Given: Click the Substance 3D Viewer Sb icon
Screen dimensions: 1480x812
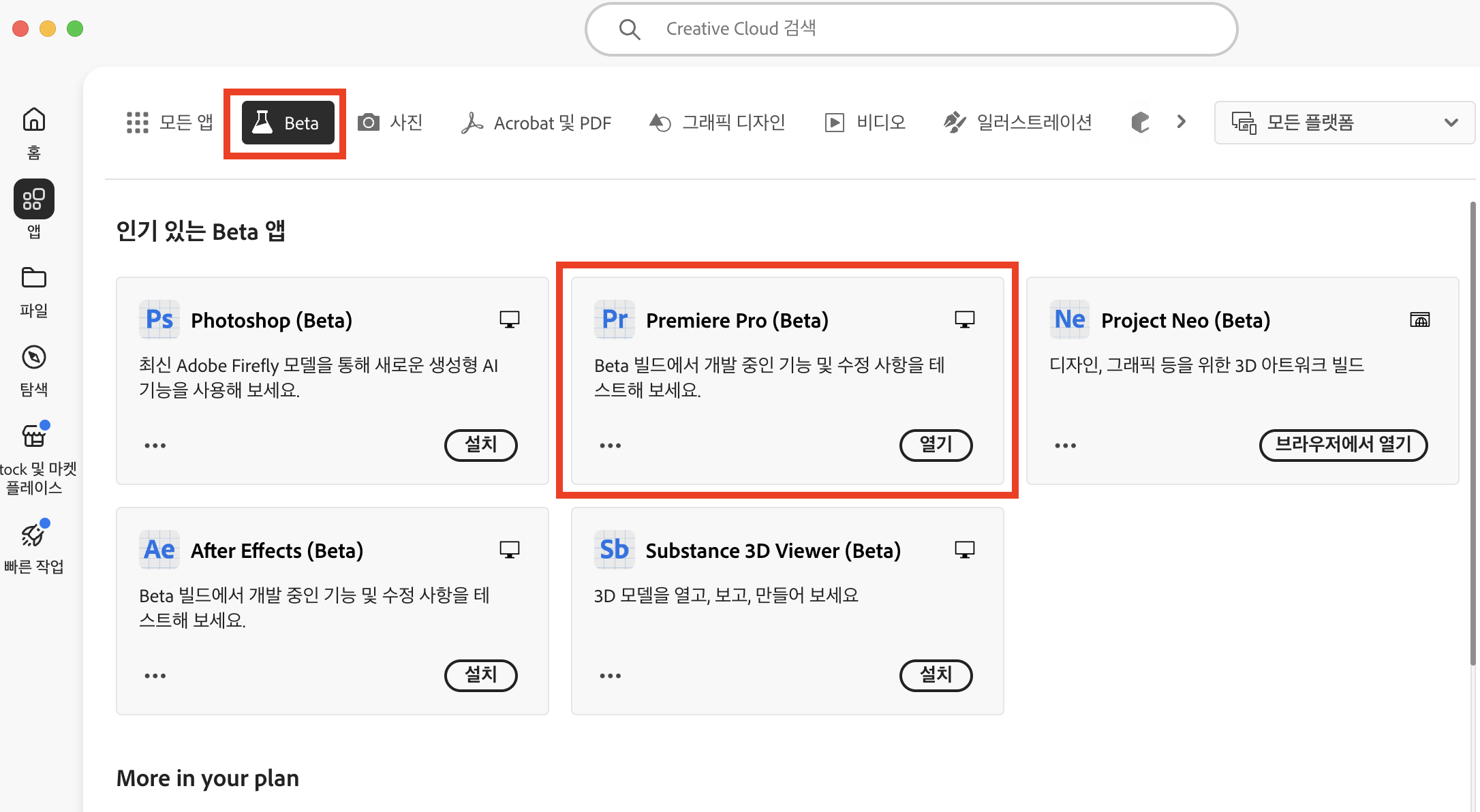Looking at the screenshot, I should [x=614, y=550].
